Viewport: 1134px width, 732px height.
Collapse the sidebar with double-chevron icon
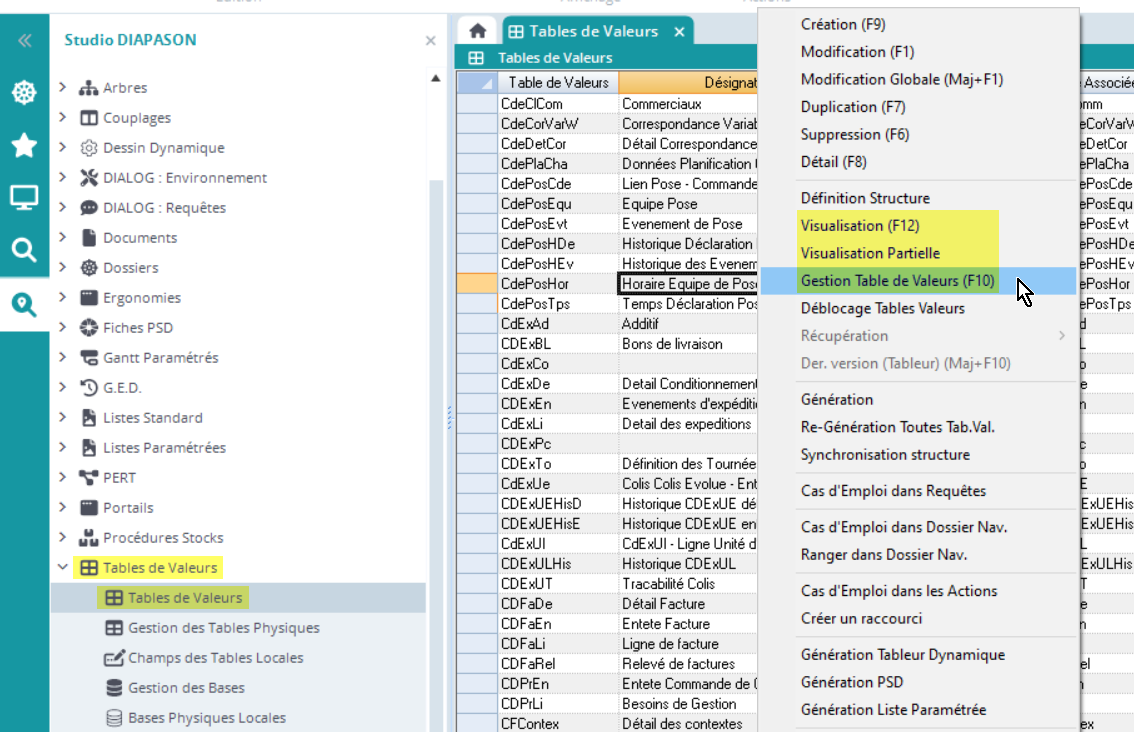24,41
